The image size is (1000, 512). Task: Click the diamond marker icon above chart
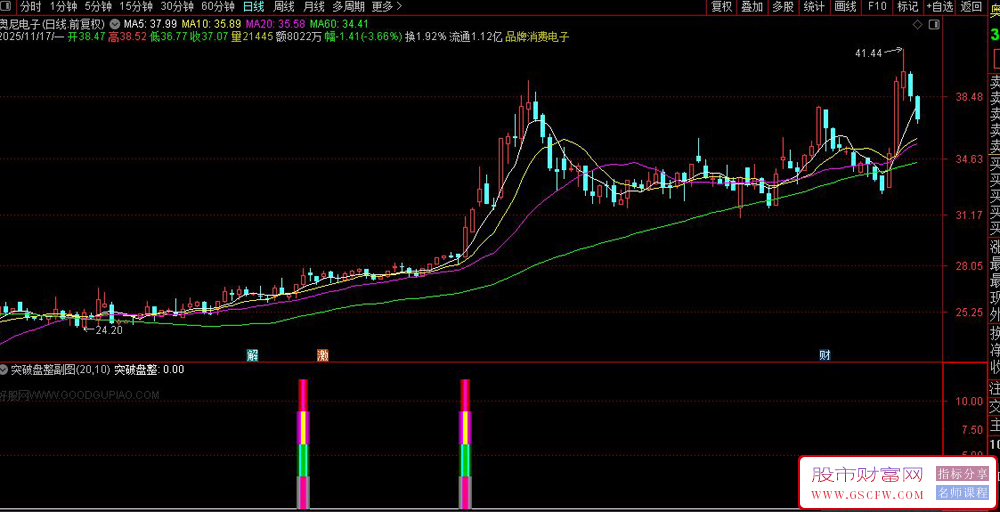point(917,24)
